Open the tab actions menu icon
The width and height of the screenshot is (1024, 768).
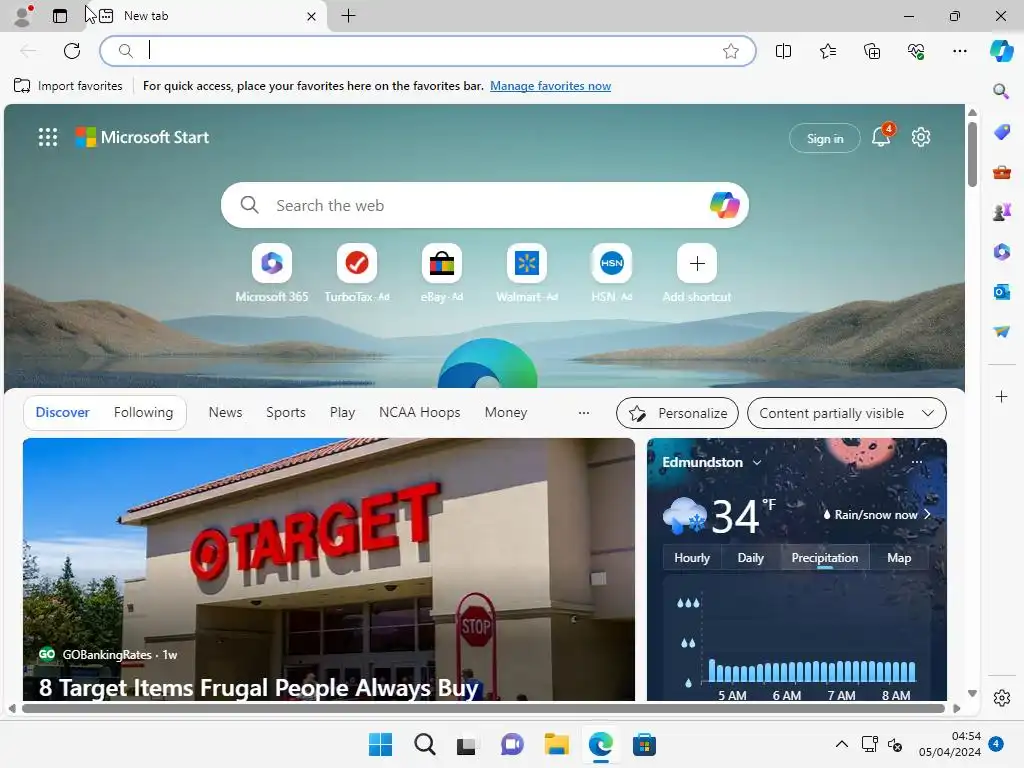click(x=60, y=16)
